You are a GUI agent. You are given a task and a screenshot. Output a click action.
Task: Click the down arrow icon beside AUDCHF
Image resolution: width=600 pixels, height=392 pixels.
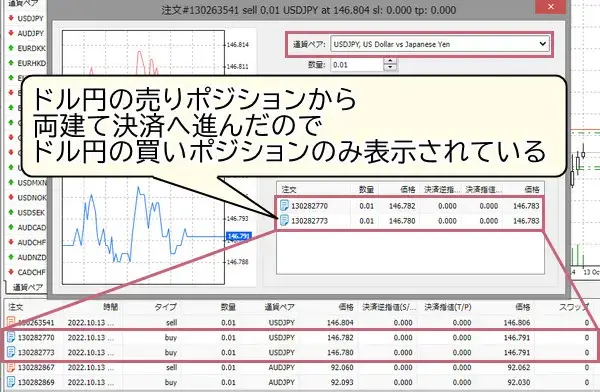click(11, 242)
